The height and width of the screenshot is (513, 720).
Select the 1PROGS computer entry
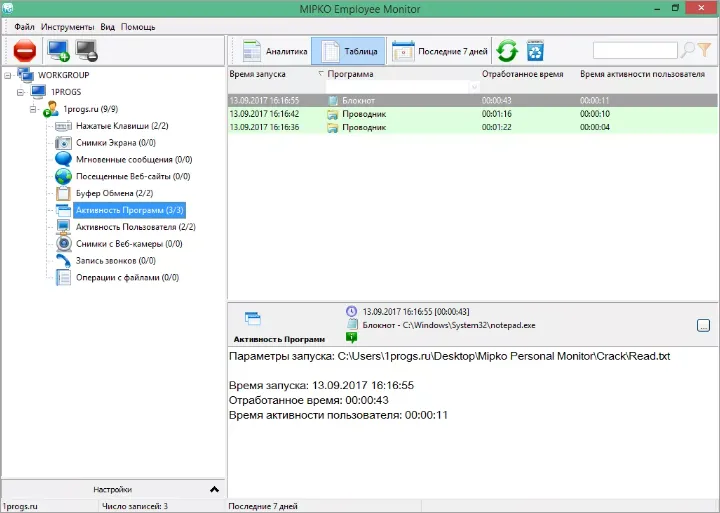pos(66,92)
